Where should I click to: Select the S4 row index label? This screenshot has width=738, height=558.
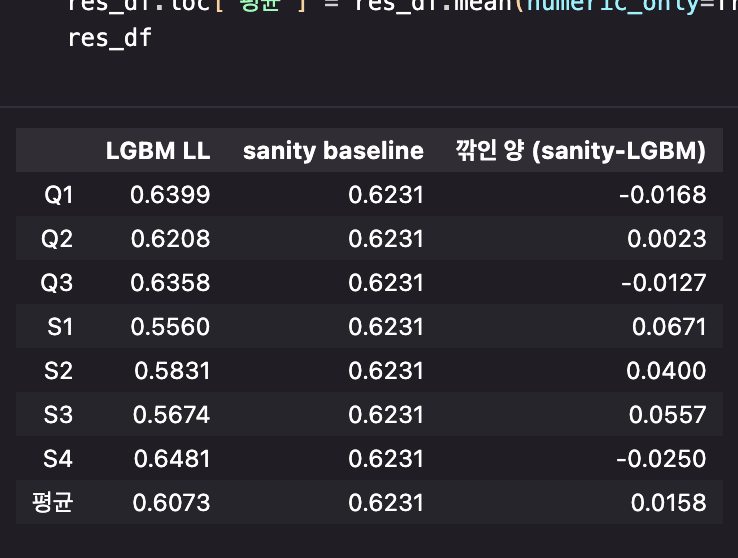58,458
